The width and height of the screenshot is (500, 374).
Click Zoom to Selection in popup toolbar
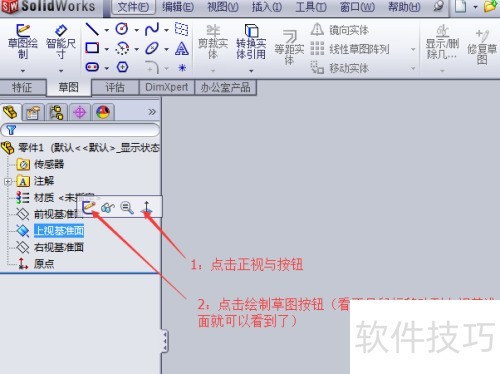(127, 208)
